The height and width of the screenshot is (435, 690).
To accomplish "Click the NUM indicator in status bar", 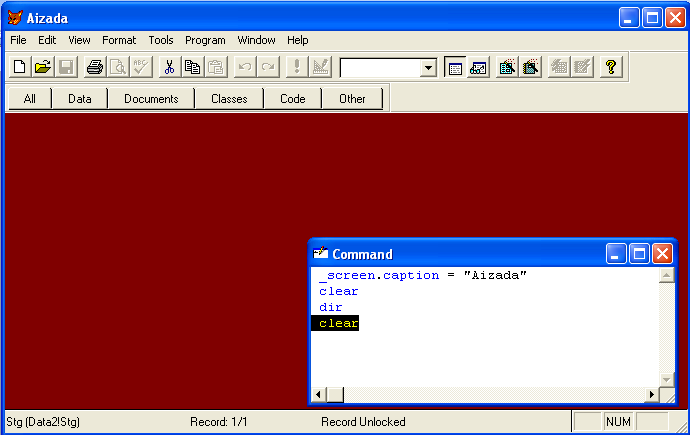I will click(x=618, y=422).
